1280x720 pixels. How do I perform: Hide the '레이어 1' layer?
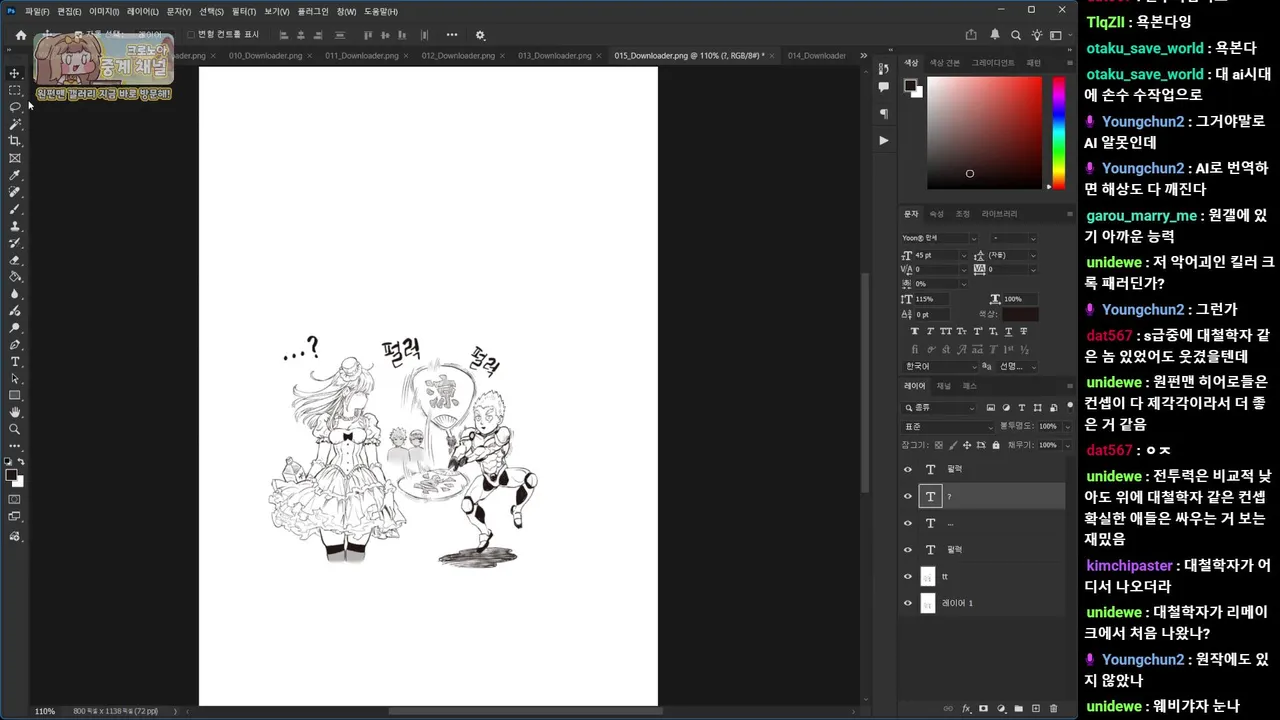[x=908, y=603]
